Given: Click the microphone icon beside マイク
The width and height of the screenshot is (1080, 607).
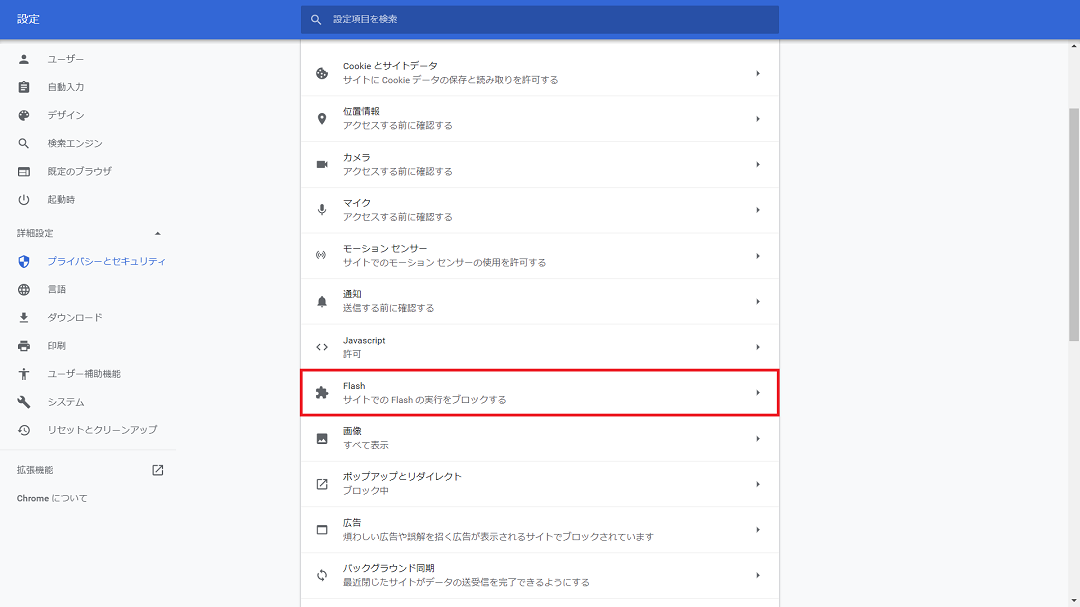Looking at the screenshot, I should [x=322, y=210].
